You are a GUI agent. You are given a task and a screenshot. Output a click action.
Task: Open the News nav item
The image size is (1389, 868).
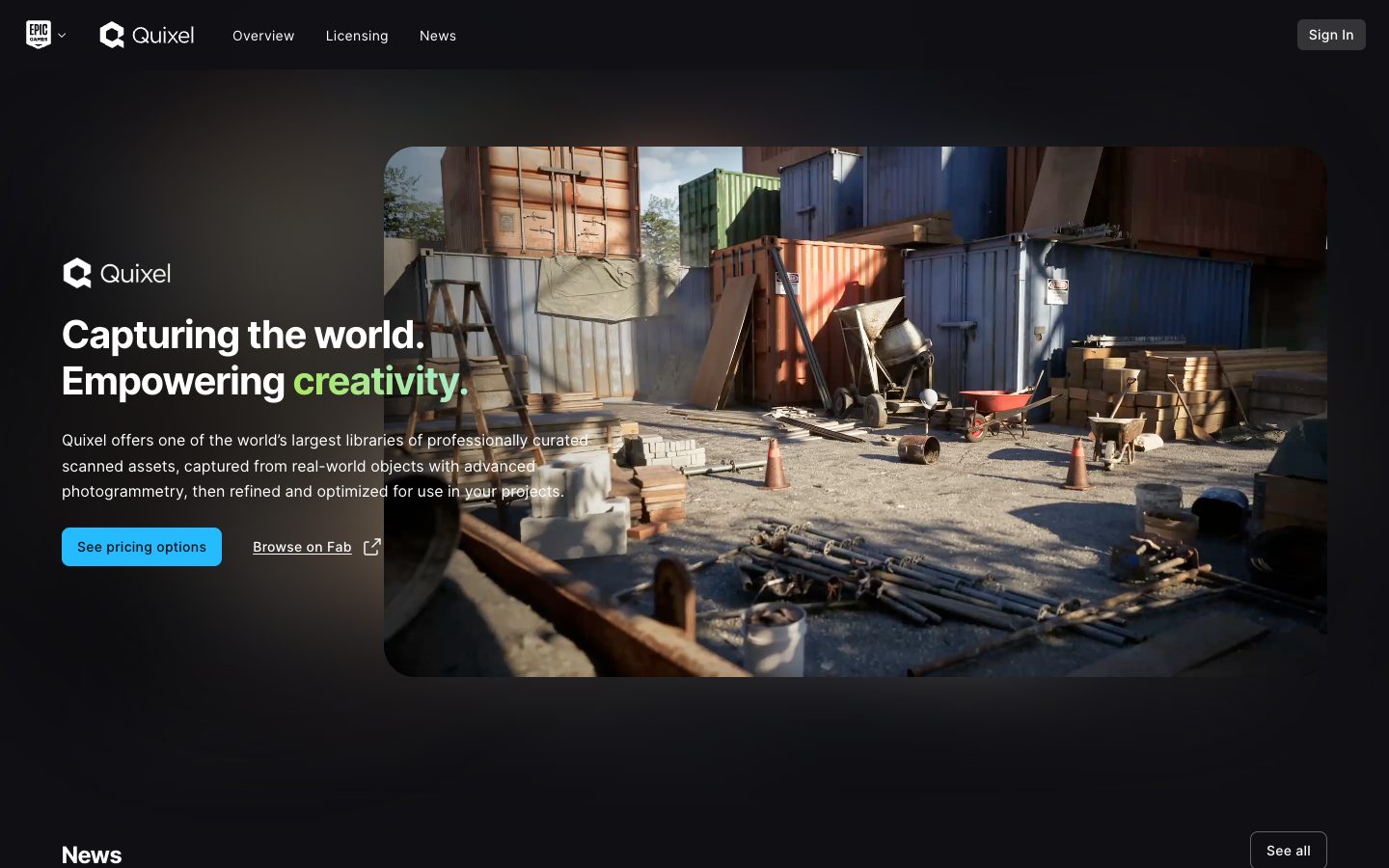(438, 36)
